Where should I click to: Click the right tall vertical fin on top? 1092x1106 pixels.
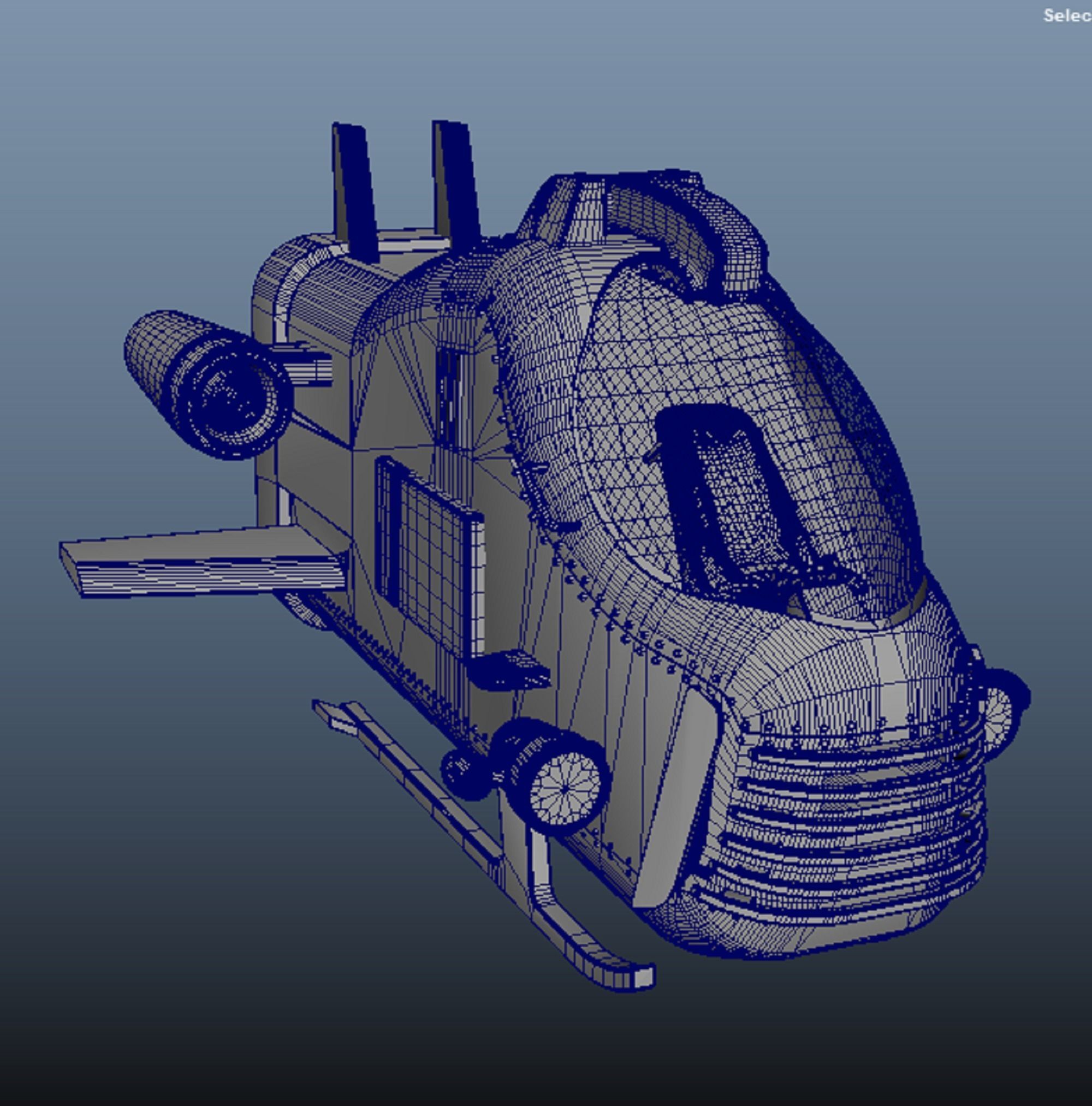(x=456, y=180)
